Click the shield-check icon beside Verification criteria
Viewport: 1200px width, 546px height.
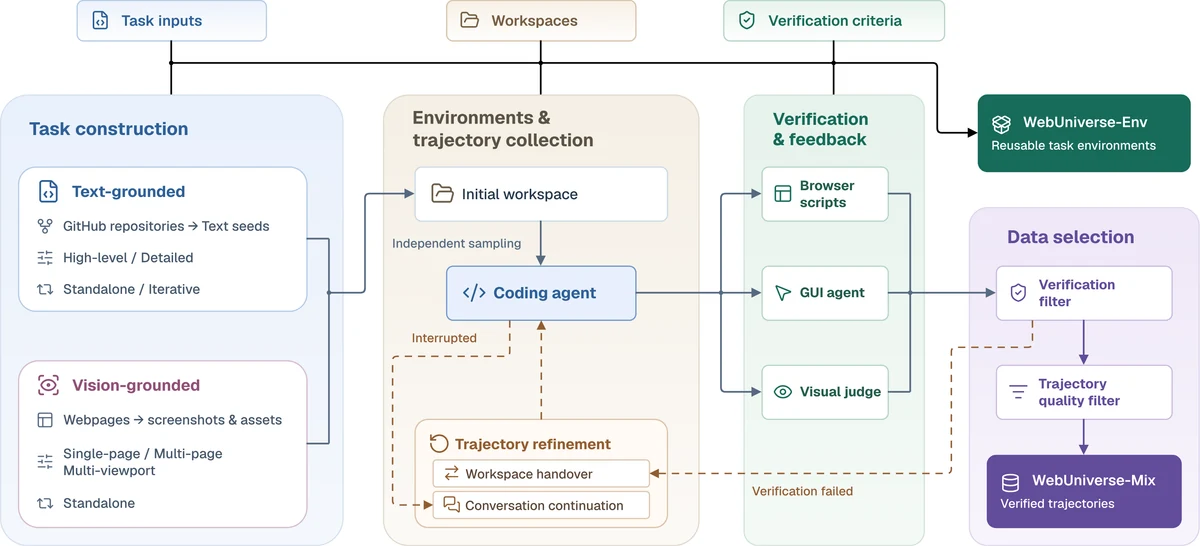(746, 20)
